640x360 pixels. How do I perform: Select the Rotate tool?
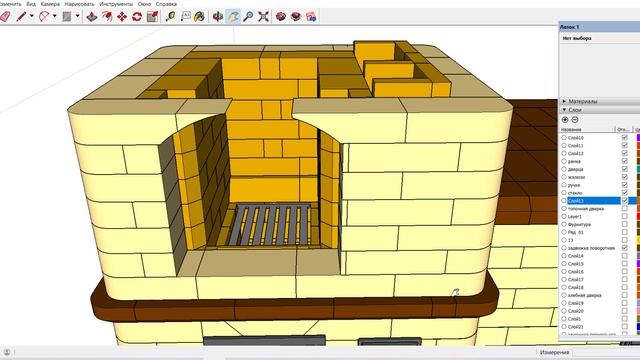[137, 17]
